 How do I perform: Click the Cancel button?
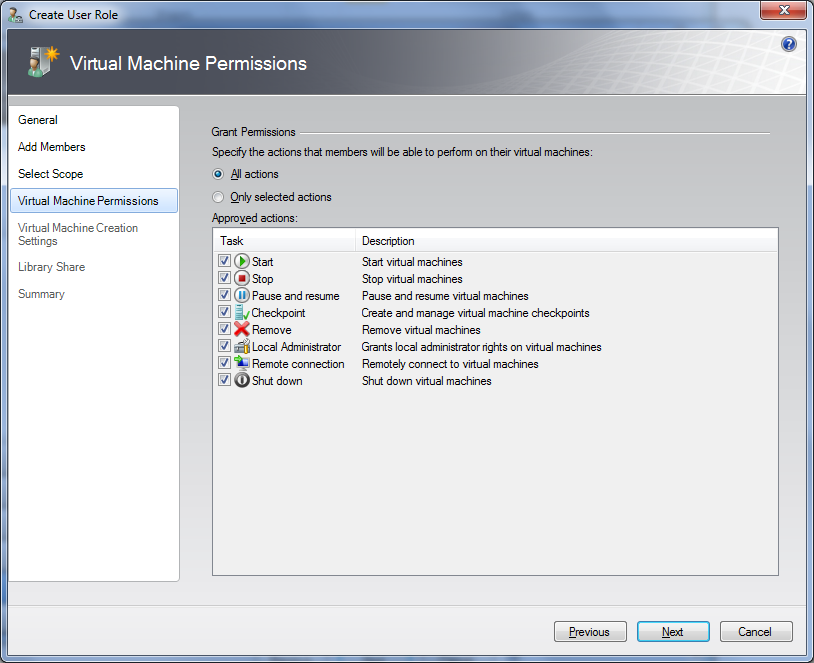pyautogui.click(x=756, y=632)
